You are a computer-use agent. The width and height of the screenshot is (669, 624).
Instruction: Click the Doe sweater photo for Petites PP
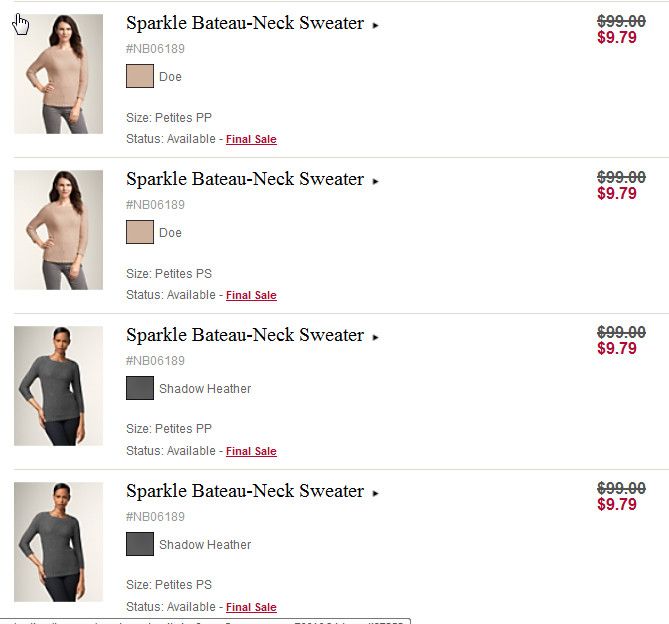(58, 74)
